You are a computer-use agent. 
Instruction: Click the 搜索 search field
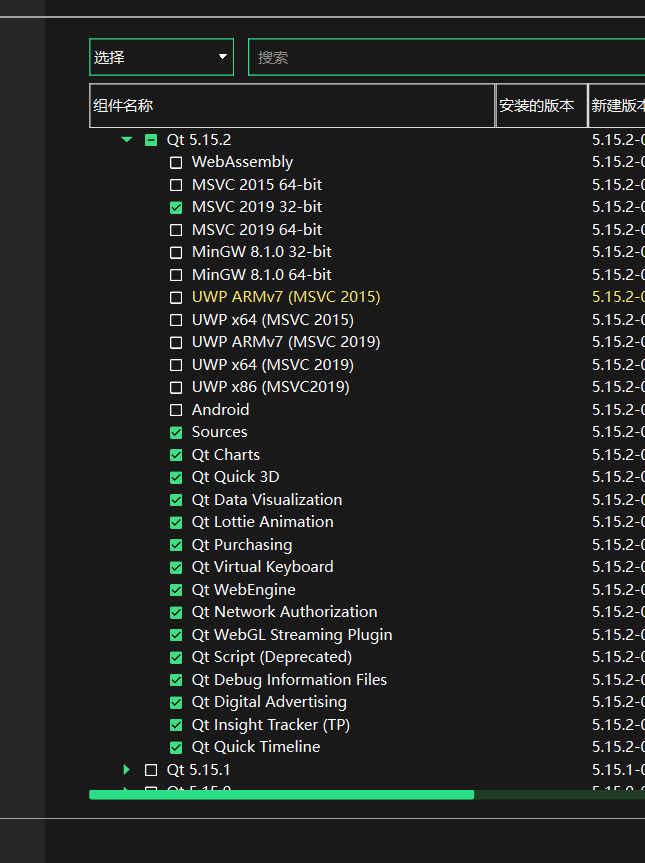pos(446,57)
